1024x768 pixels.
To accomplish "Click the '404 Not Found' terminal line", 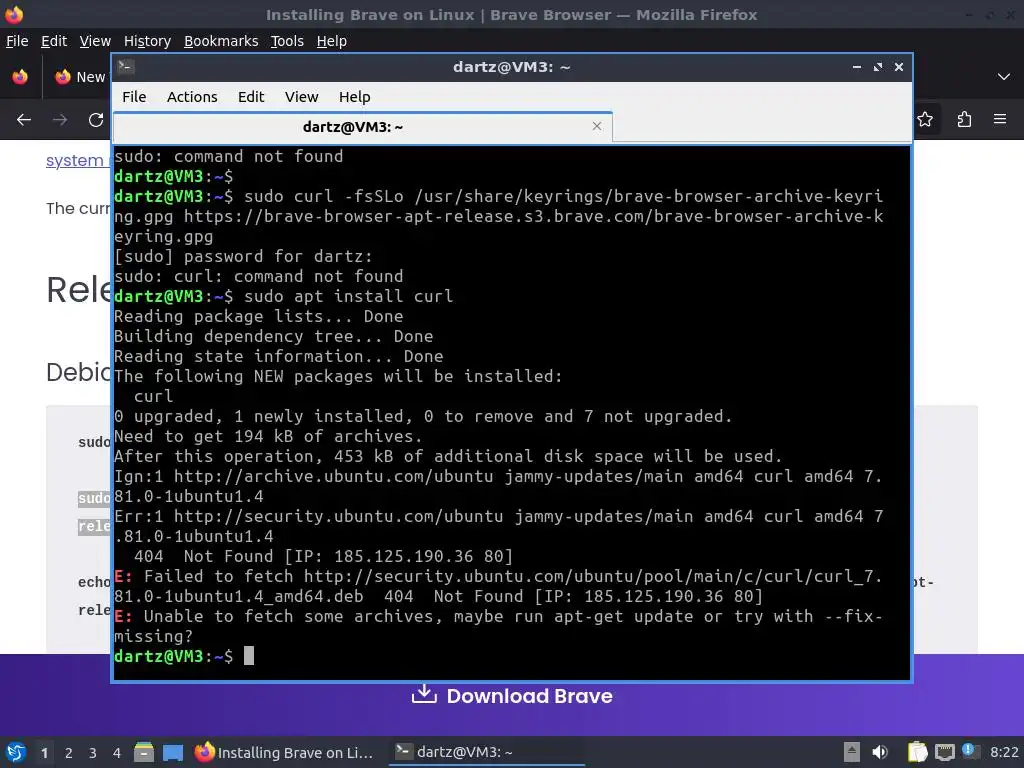I will coord(323,556).
